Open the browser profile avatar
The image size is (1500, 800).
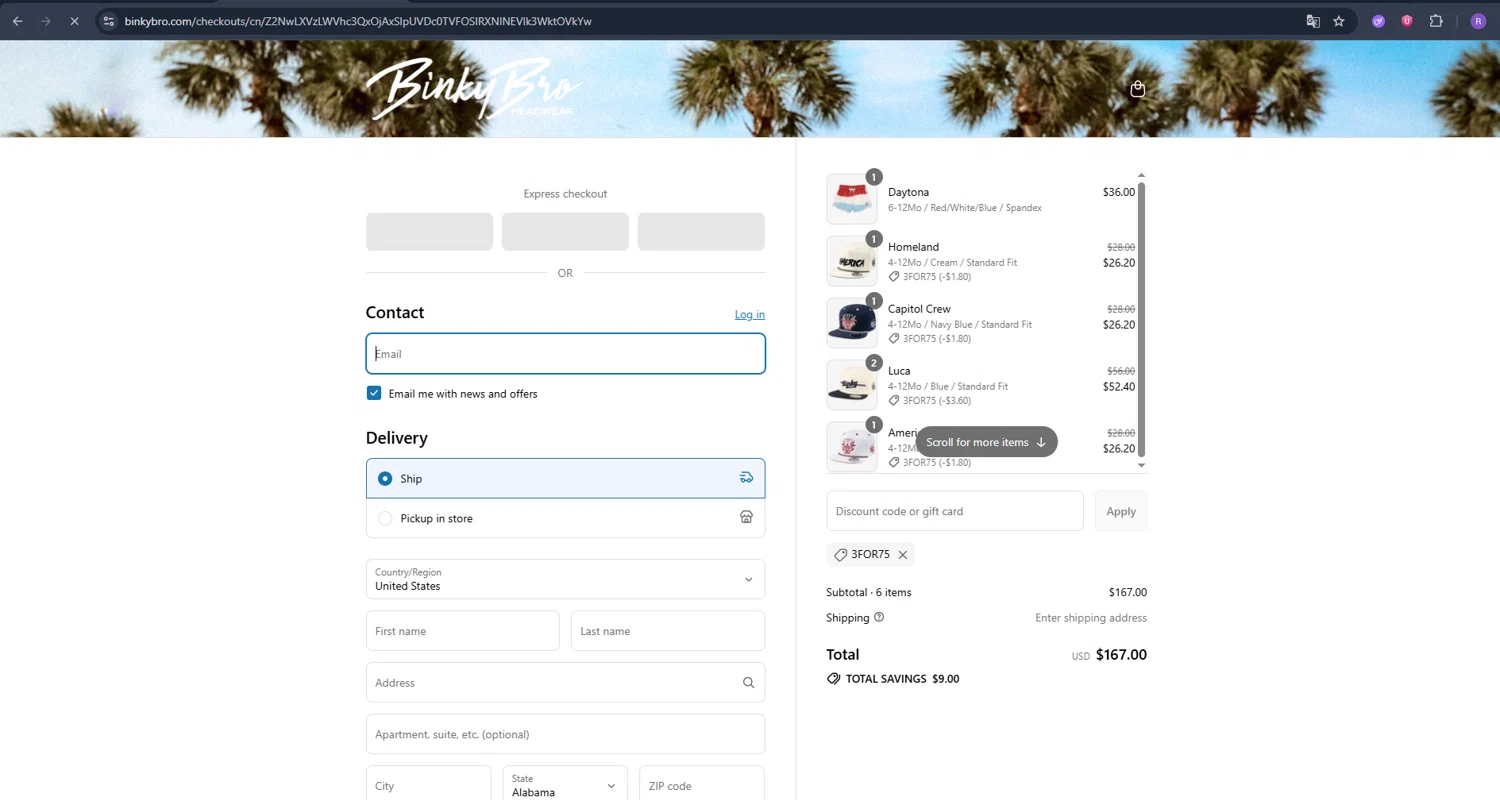coord(1478,21)
